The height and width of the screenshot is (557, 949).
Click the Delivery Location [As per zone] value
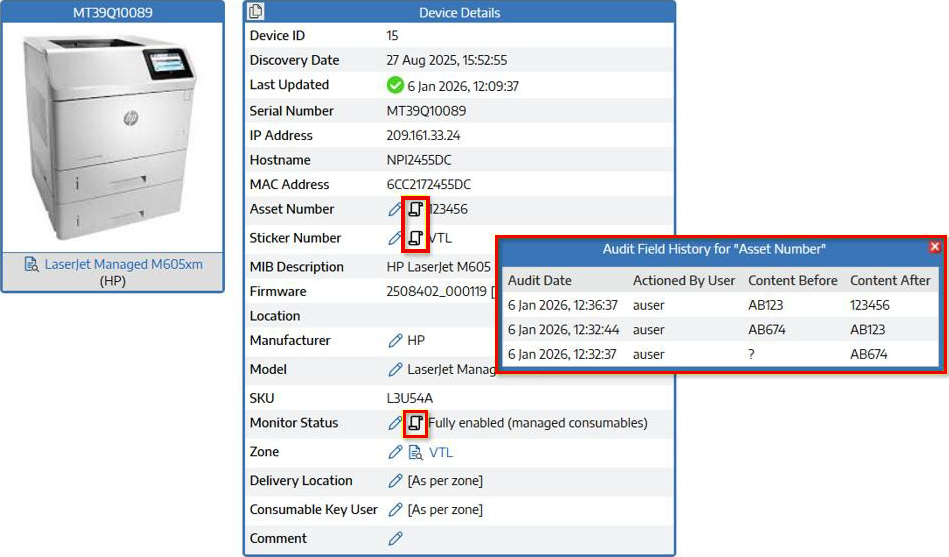coord(445,481)
